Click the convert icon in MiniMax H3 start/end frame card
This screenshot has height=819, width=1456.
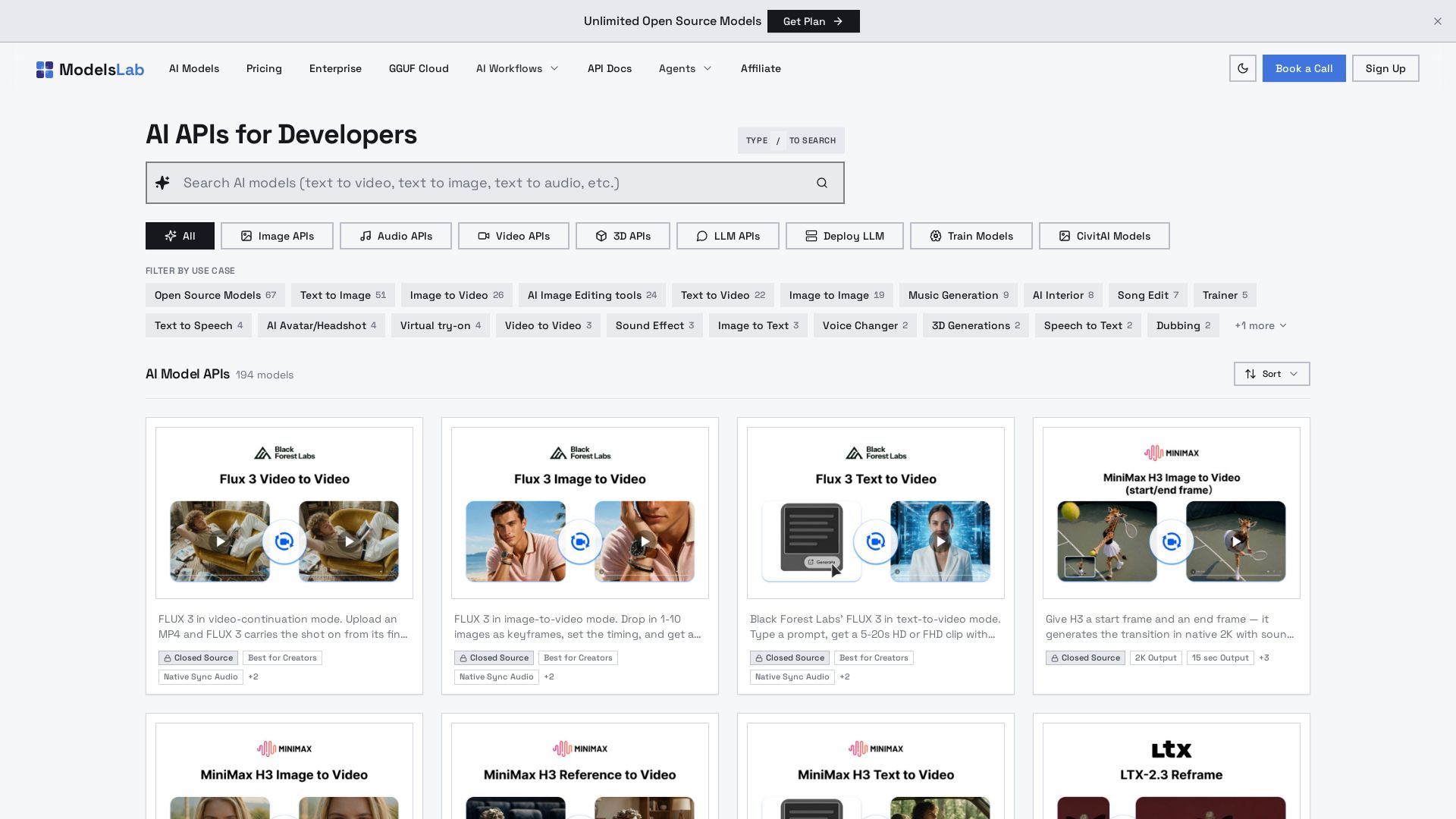click(1172, 541)
